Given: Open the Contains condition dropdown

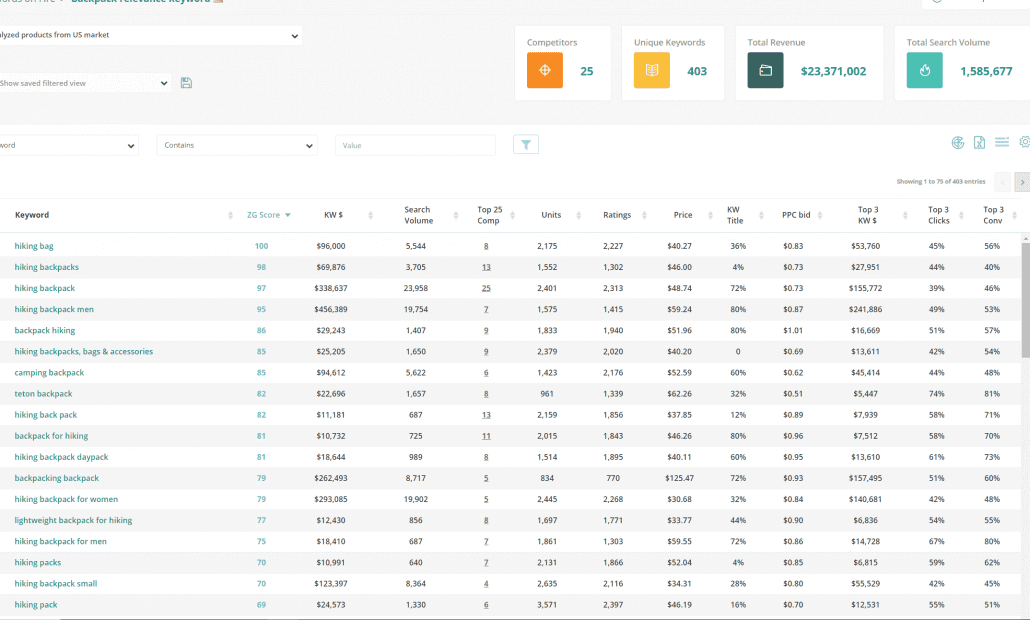Looking at the screenshot, I should click(x=237, y=145).
